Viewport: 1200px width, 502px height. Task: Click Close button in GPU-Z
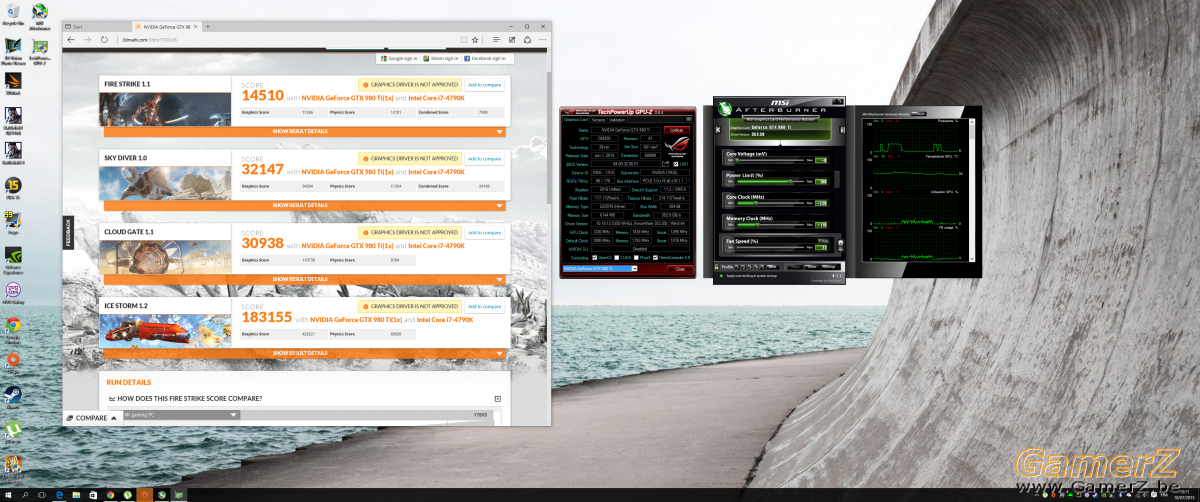[x=680, y=269]
